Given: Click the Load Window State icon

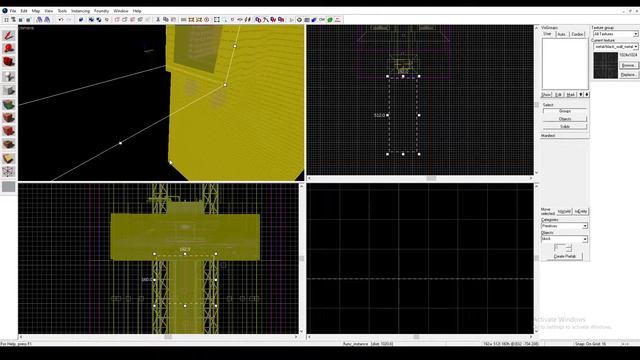Looking at the screenshot, I should 39,20.
